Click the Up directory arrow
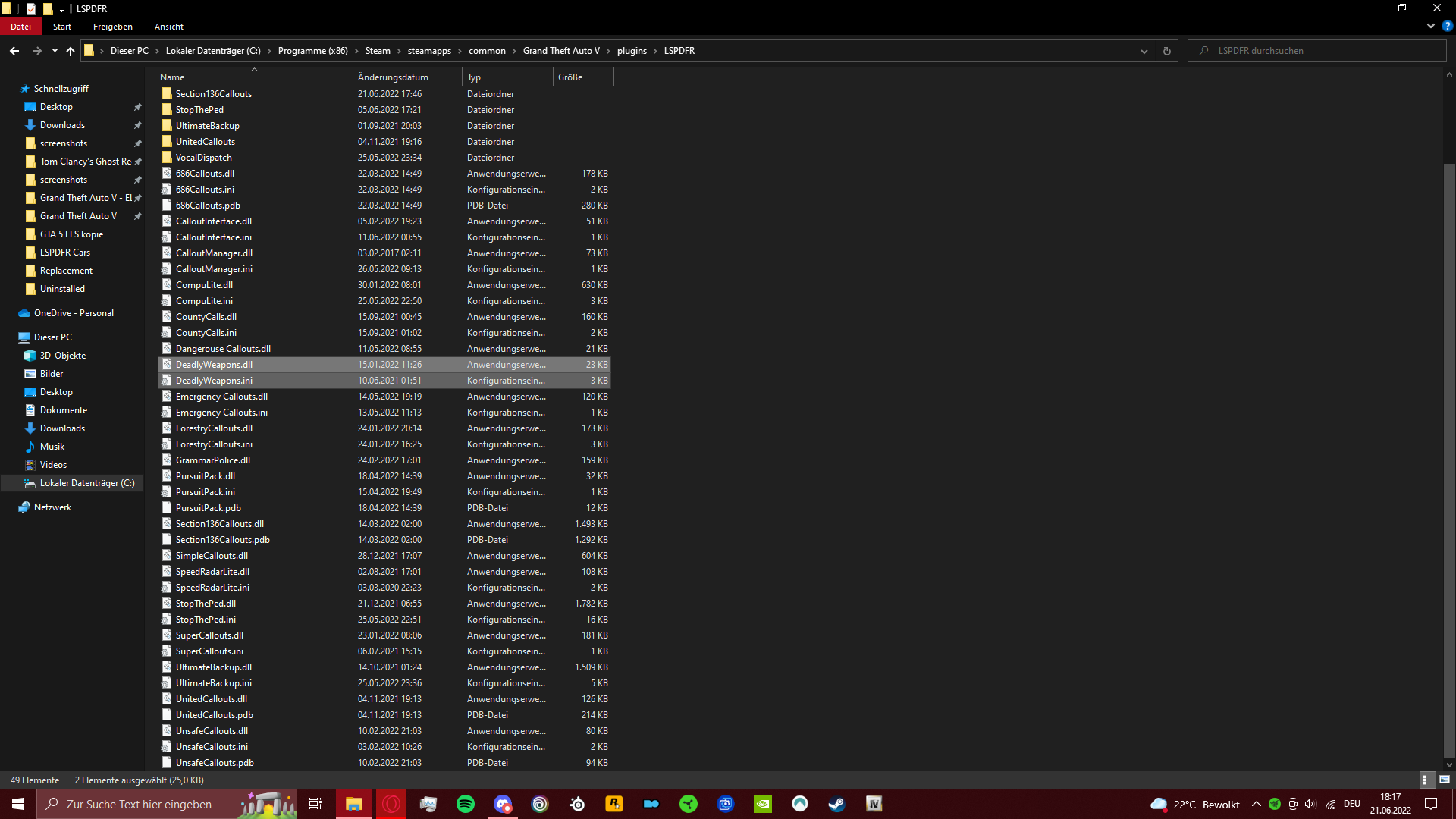 [x=71, y=51]
